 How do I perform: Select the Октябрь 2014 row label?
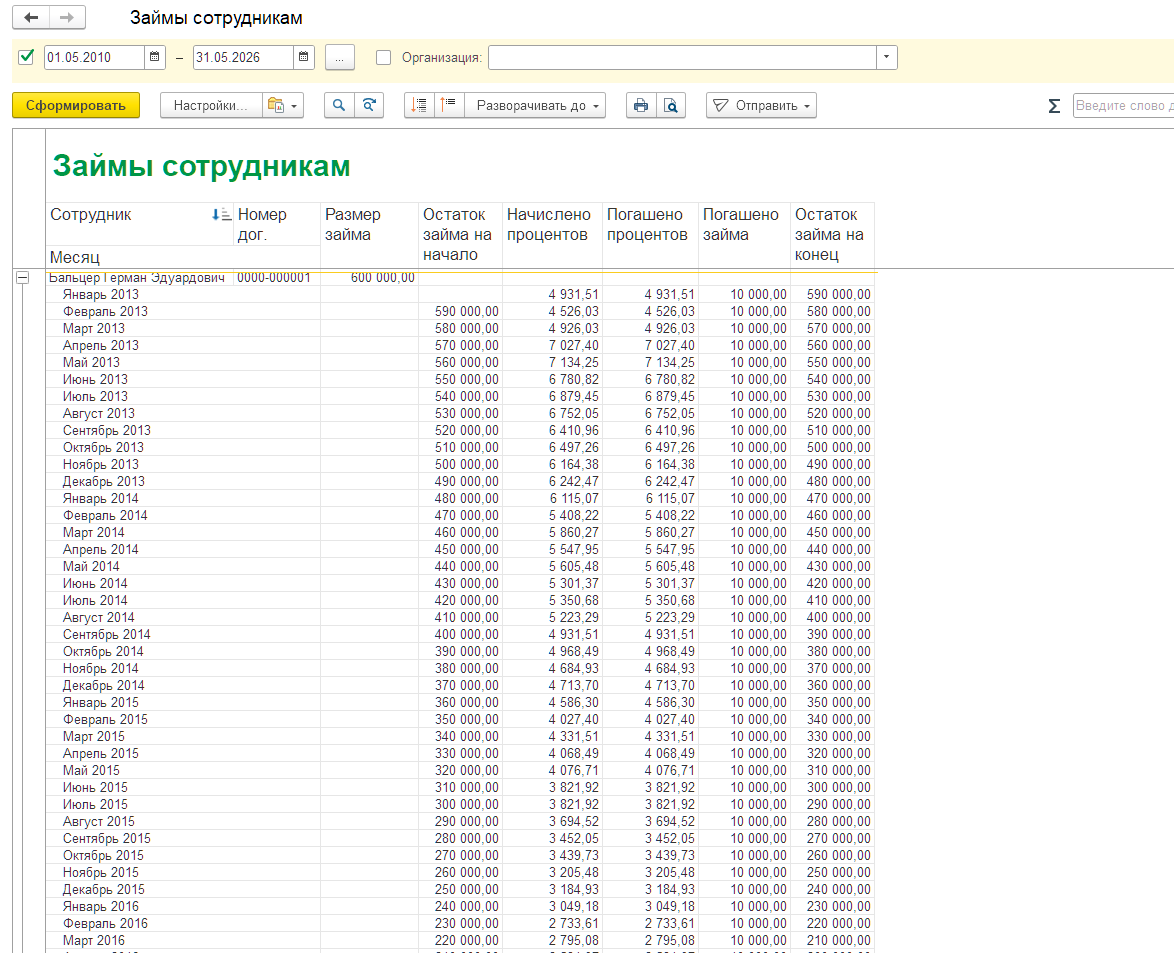[103, 652]
